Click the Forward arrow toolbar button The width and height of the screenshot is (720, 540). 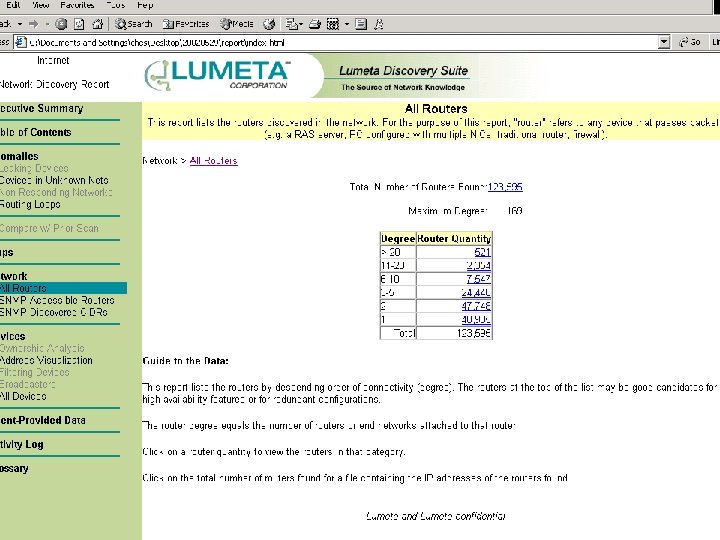34,24
